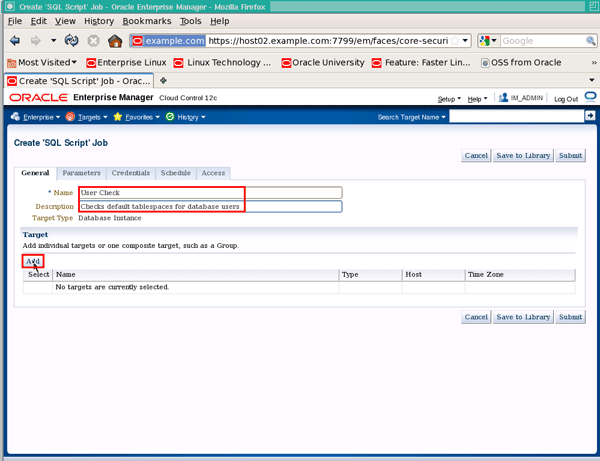Log Out of Enterprise Manager
600x461 pixels.
(x=566, y=99)
